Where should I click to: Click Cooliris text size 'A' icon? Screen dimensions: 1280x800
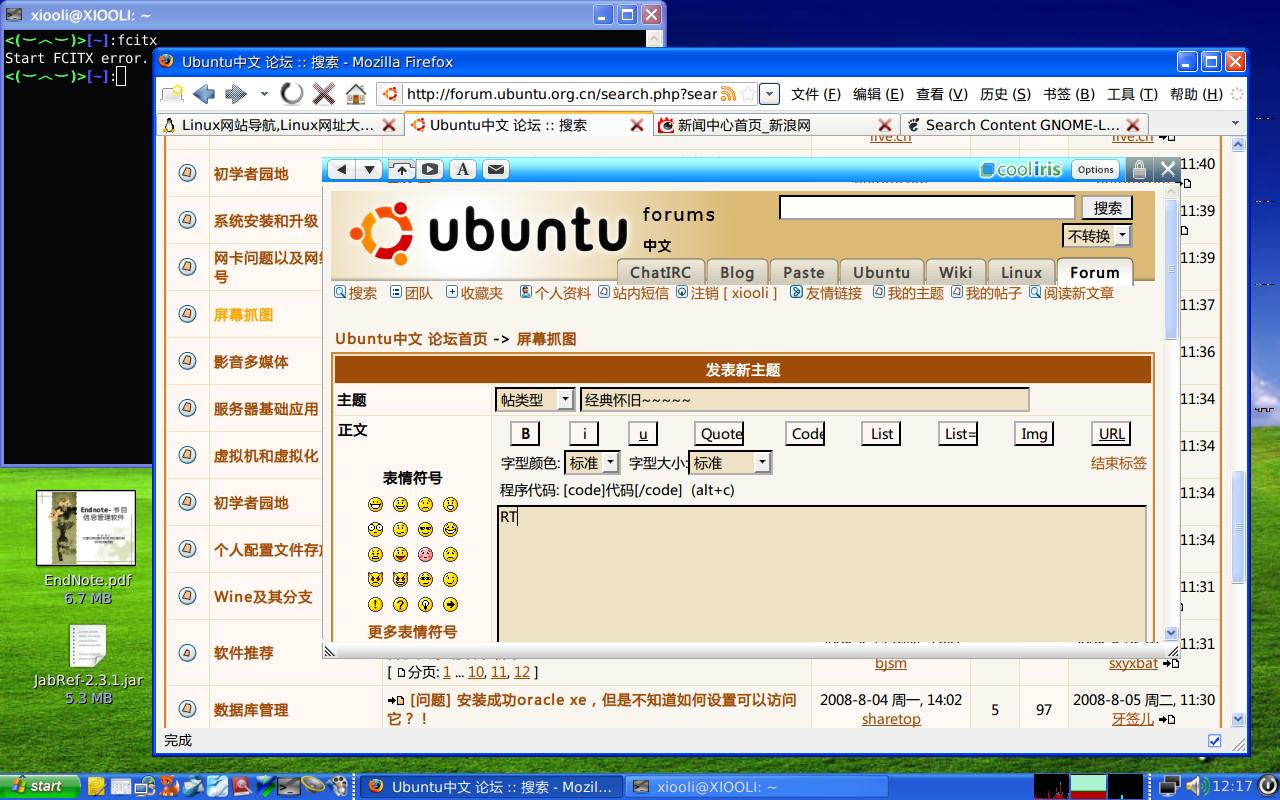pos(462,170)
